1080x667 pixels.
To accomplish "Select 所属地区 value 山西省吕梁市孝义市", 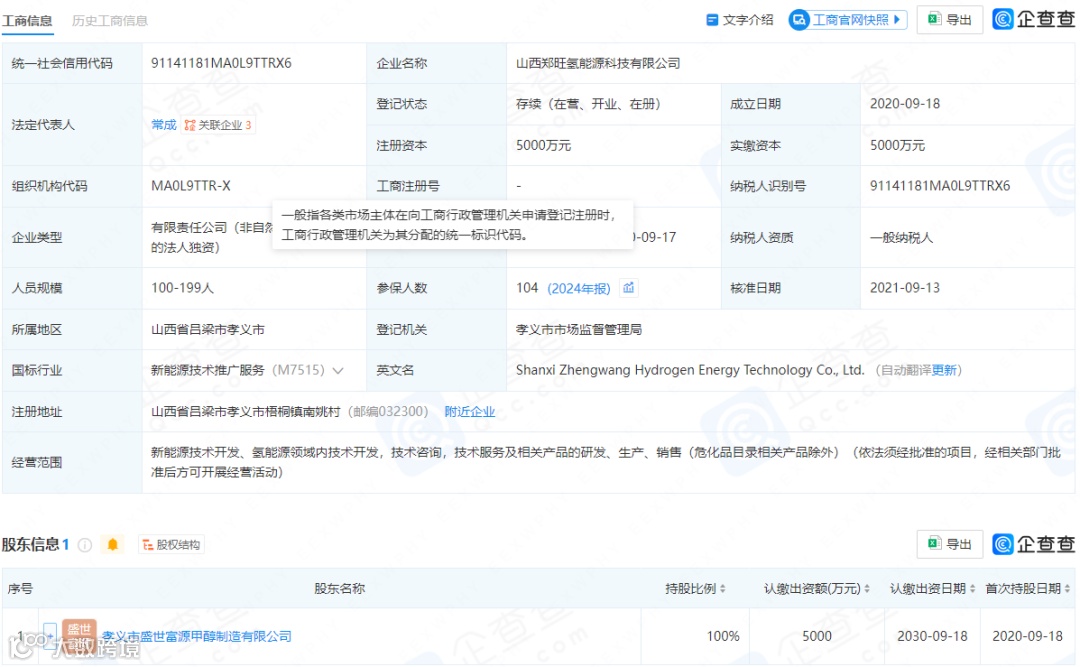I will (208, 330).
